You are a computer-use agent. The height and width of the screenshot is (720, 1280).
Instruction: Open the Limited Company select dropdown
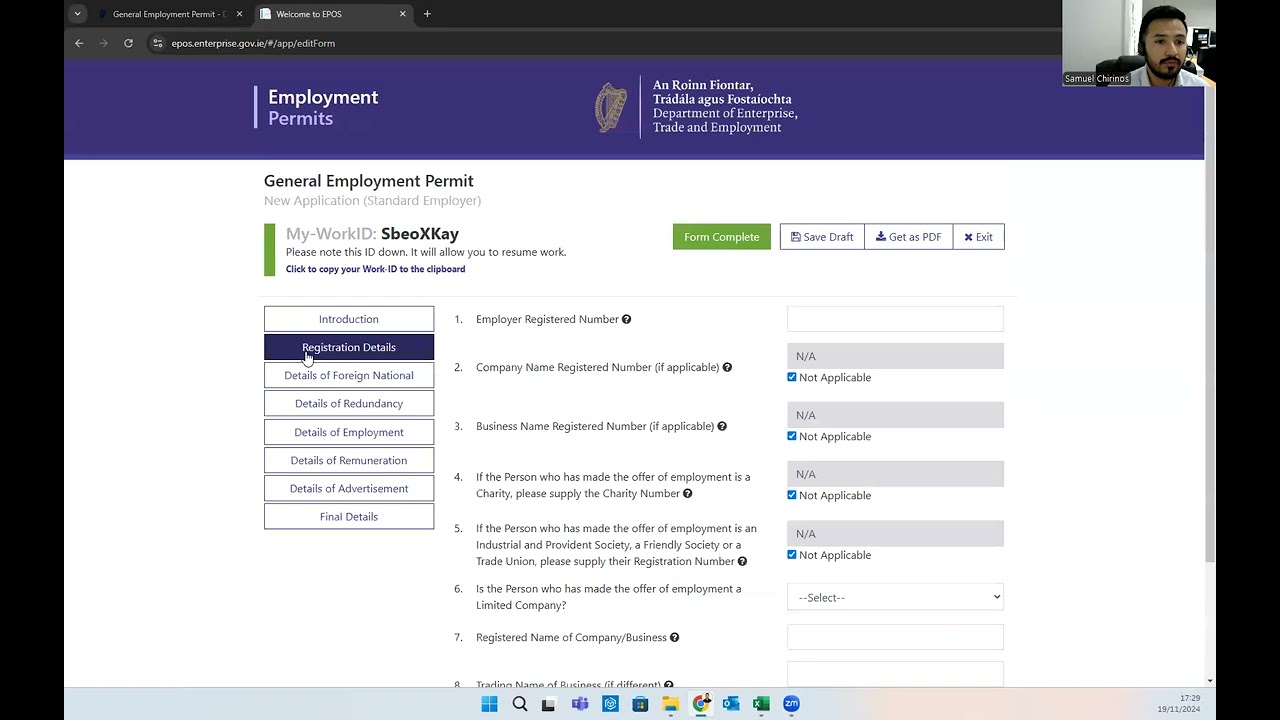[x=895, y=597]
